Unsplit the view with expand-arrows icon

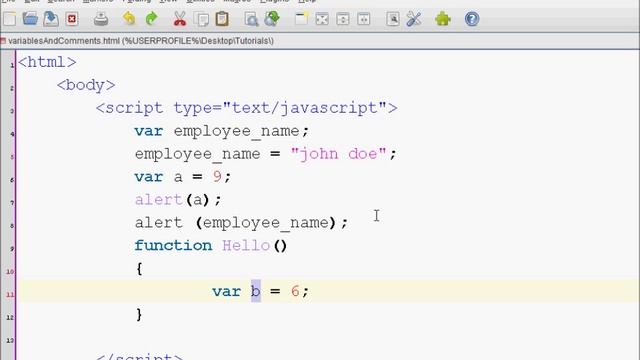[x=322, y=19]
